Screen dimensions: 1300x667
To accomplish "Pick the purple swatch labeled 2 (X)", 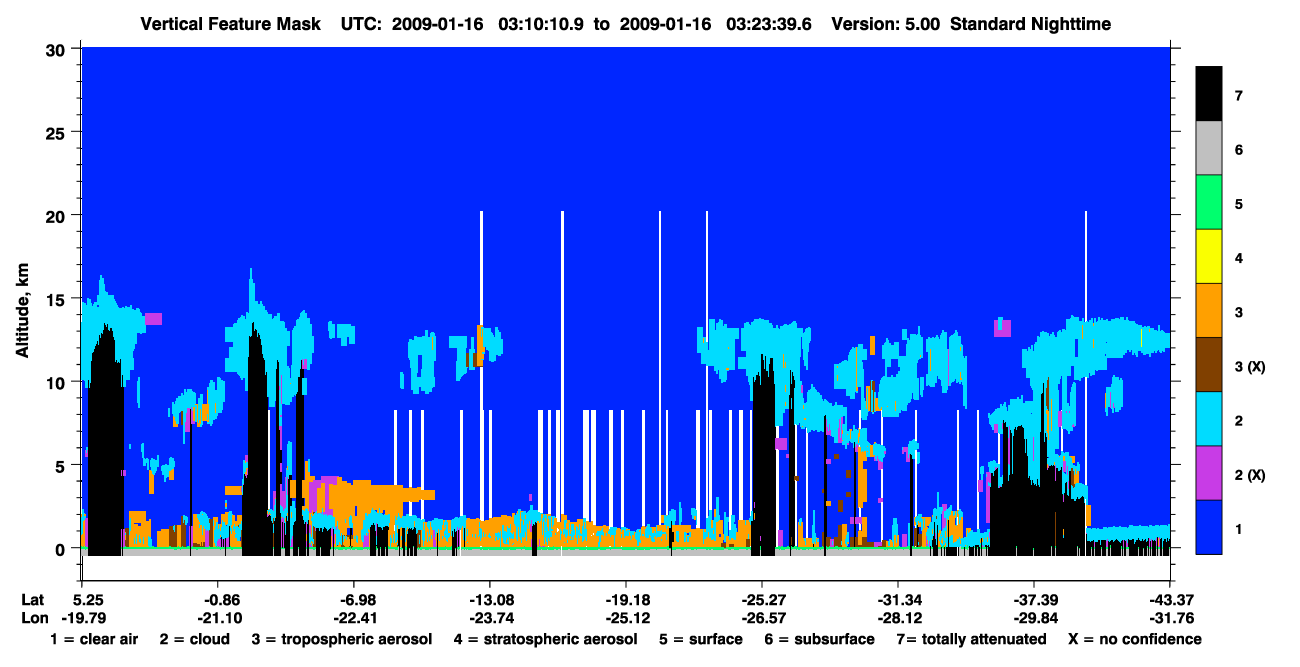I will point(1209,473).
